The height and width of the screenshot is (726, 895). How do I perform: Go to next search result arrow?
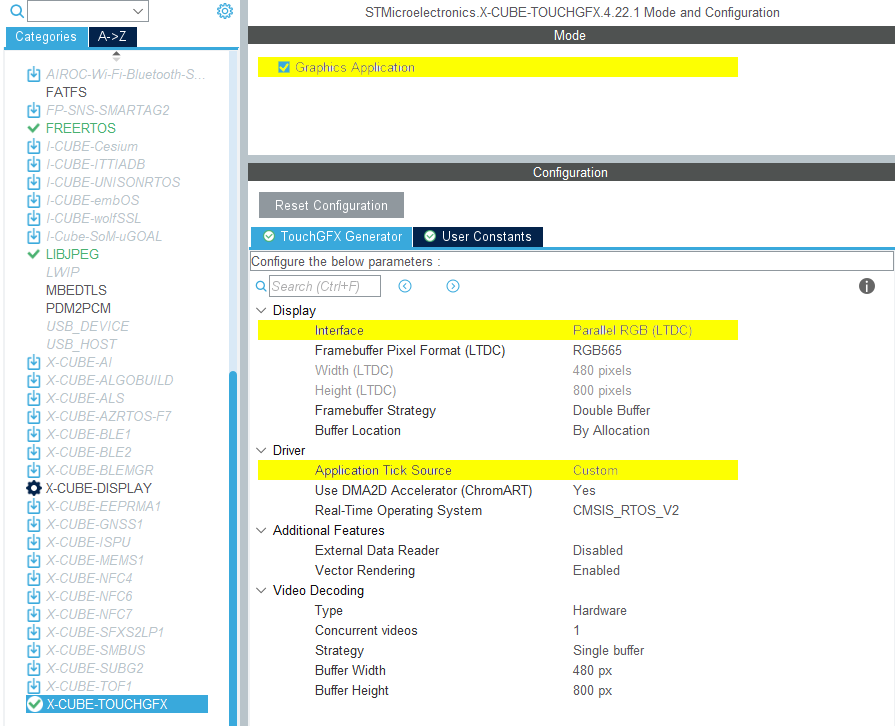tap(453, 286)
